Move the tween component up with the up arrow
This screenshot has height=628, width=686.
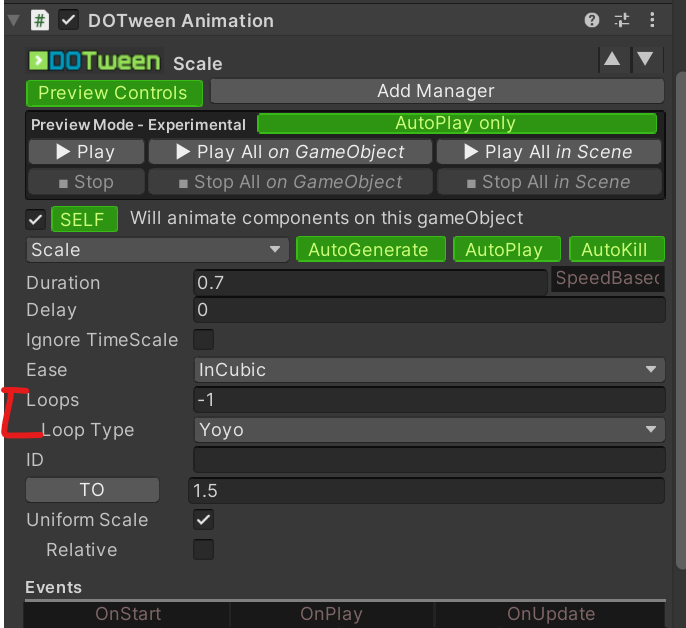(x=612, y=59)
